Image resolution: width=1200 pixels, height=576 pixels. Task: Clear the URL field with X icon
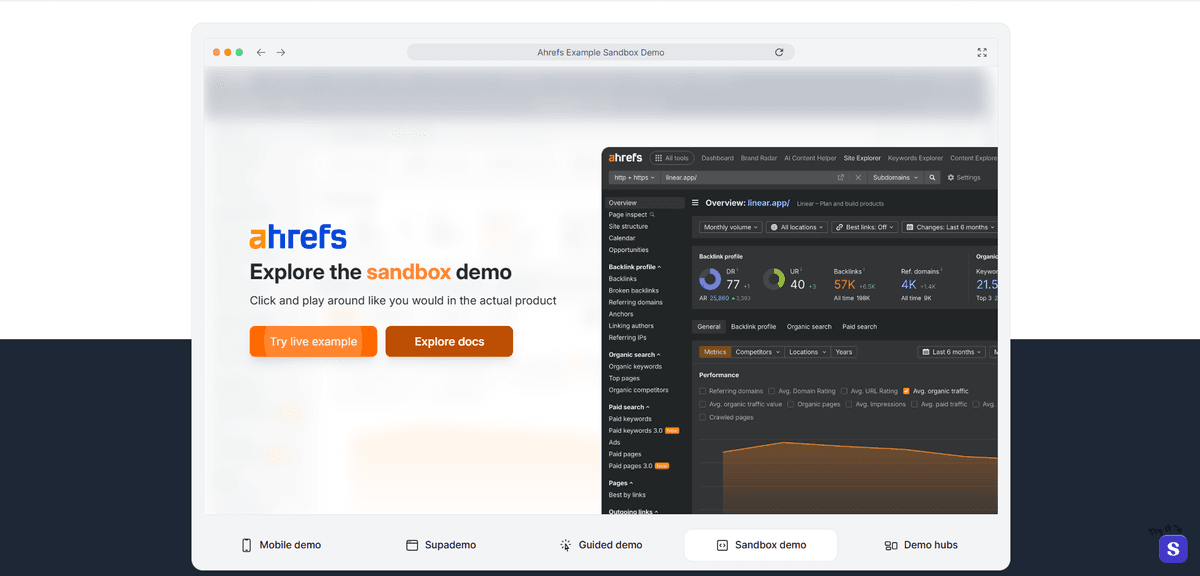(858, 177)
